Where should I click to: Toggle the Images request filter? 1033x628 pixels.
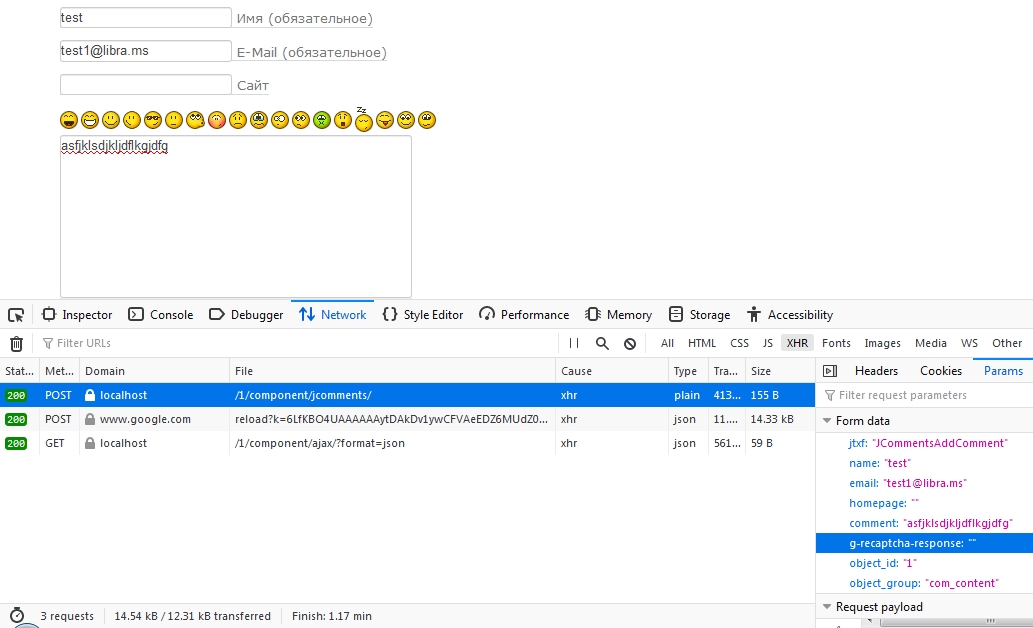click(x=882, y=343)
